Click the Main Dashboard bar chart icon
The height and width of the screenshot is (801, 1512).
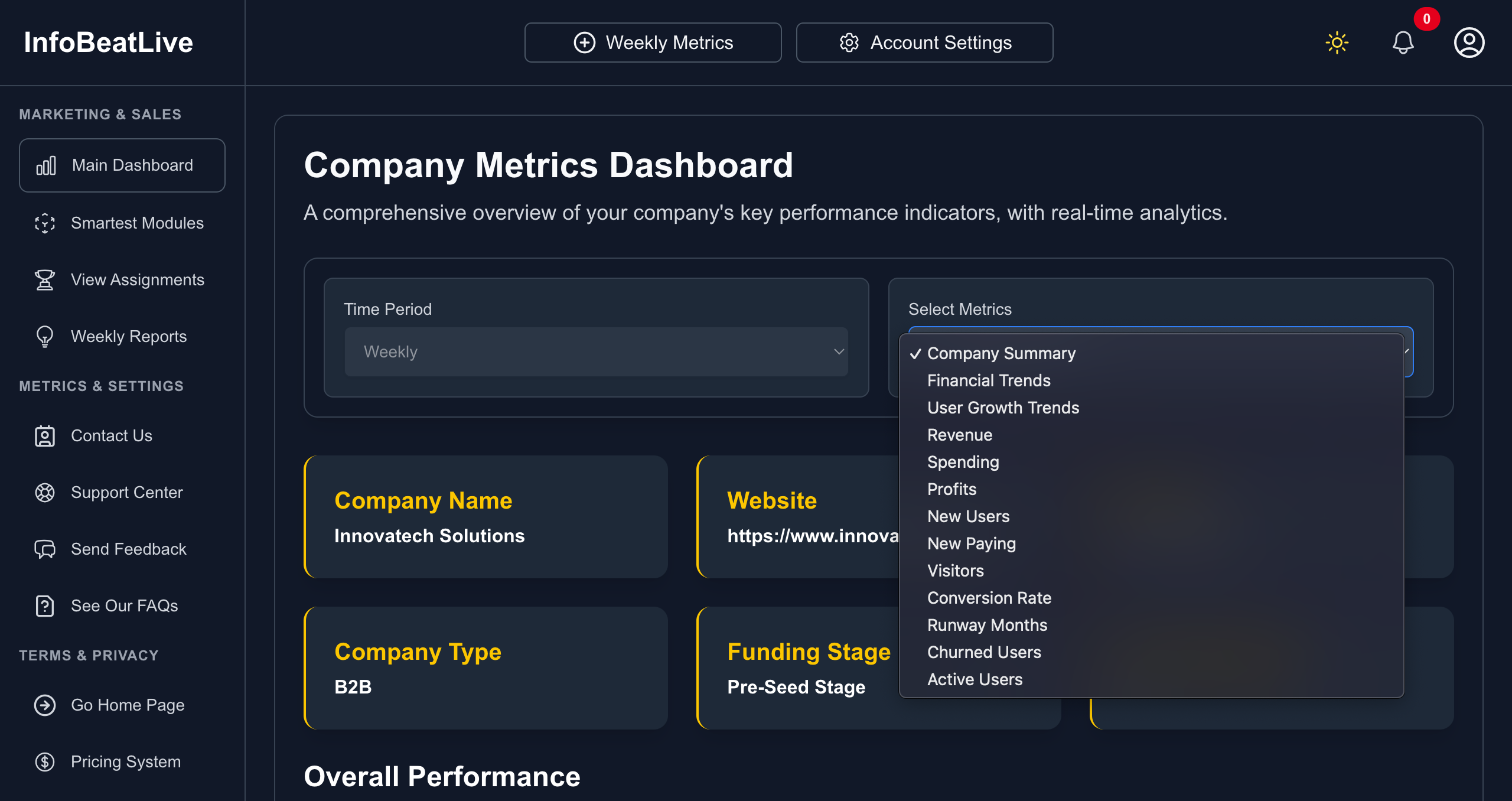(x=46, y=165)
